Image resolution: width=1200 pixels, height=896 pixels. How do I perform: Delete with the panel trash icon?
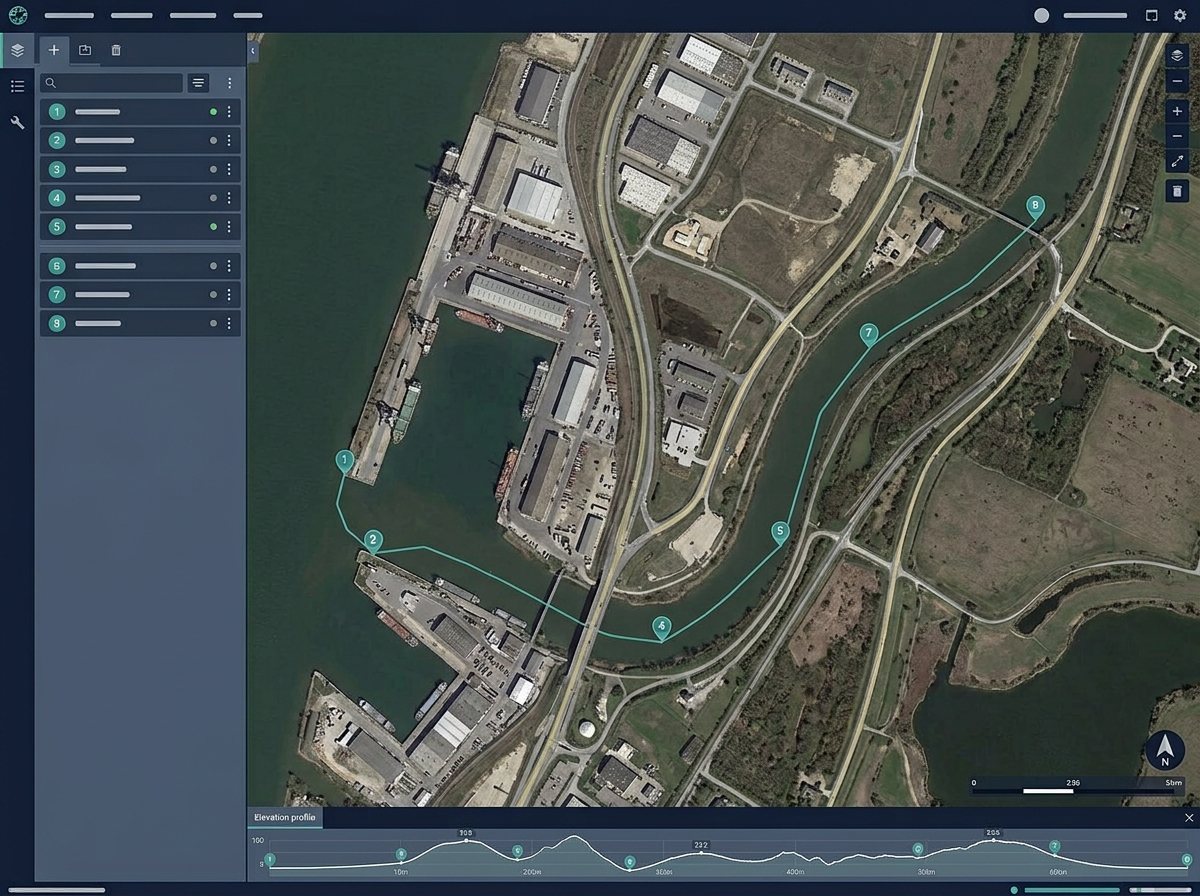pyautogui.click(x=116, y=50)
